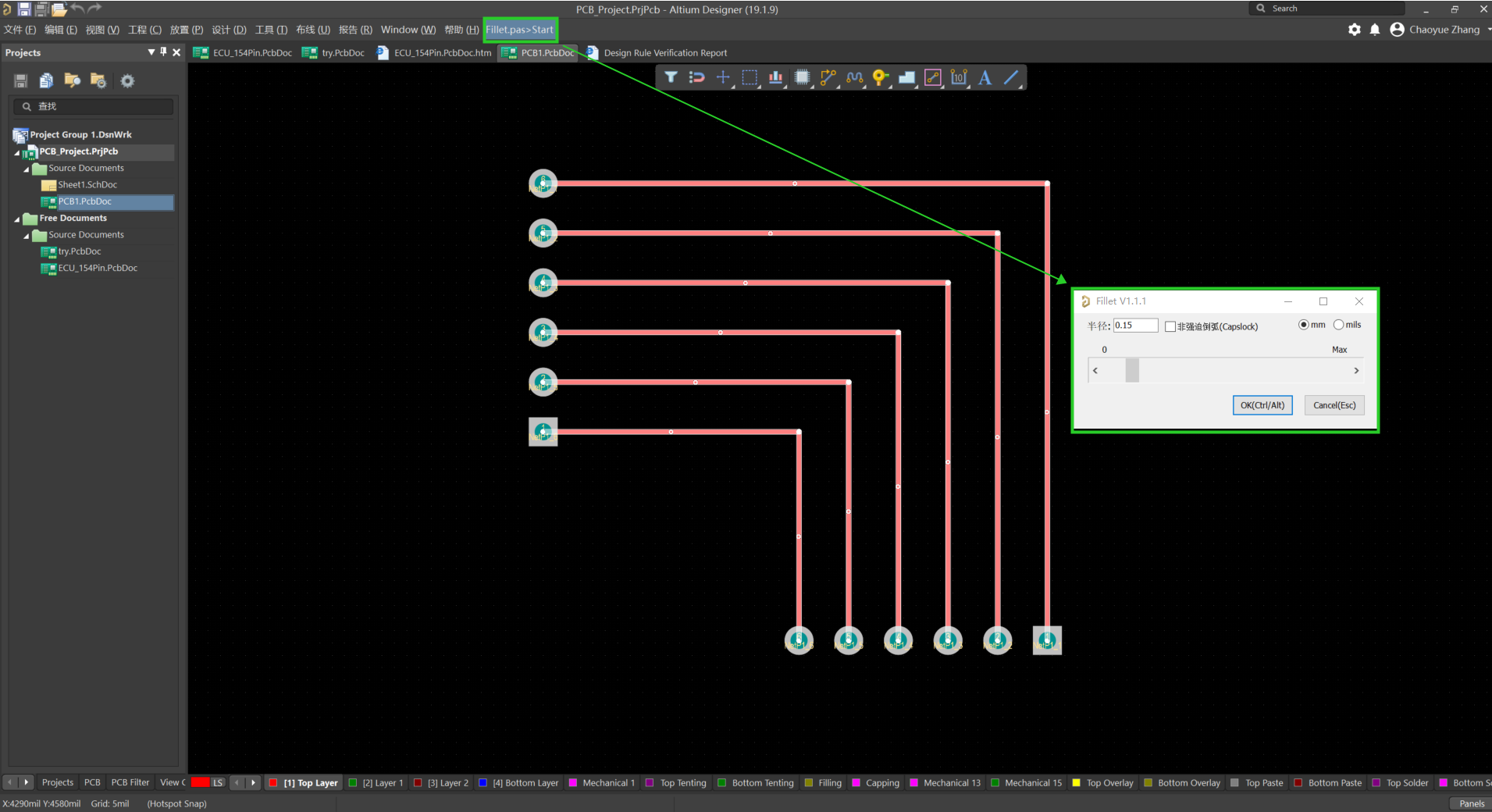
Task: Click the fillet radius slider thumb
Action: coord(1132,370)
